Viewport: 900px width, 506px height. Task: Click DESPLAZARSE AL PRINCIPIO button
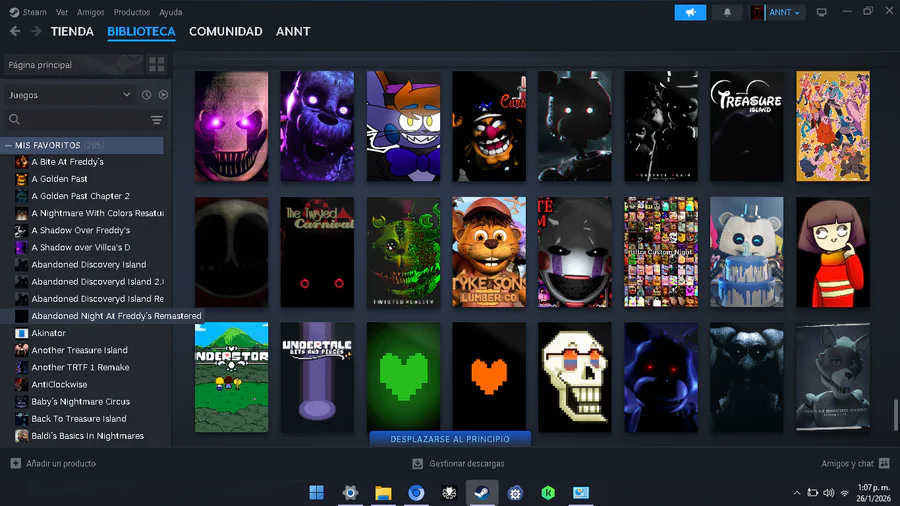[450, 439]
